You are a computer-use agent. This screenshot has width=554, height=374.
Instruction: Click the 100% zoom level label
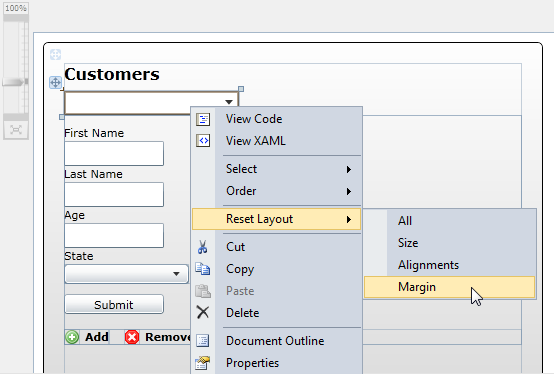16,8
